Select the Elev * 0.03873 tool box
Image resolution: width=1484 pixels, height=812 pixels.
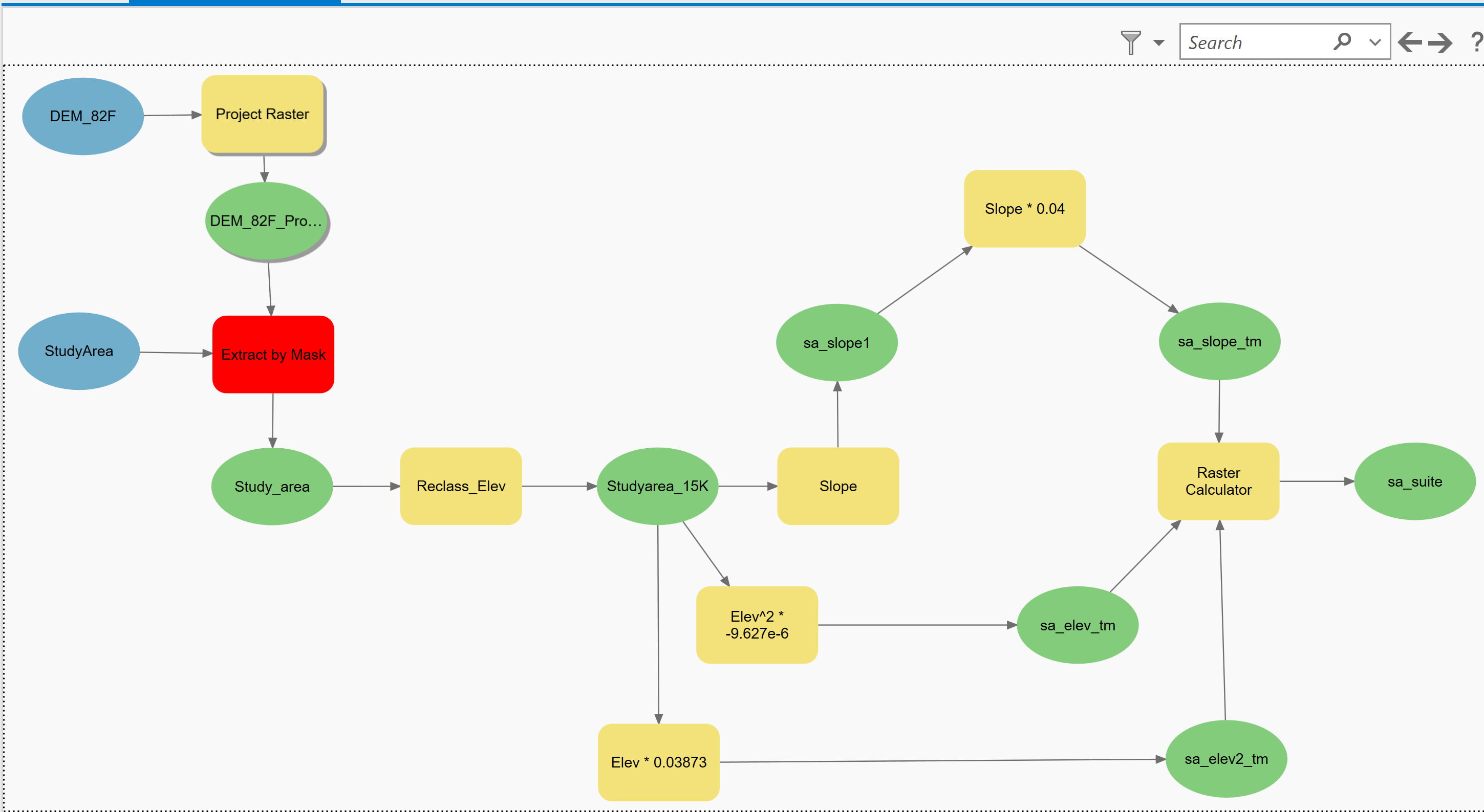point(658,762)
